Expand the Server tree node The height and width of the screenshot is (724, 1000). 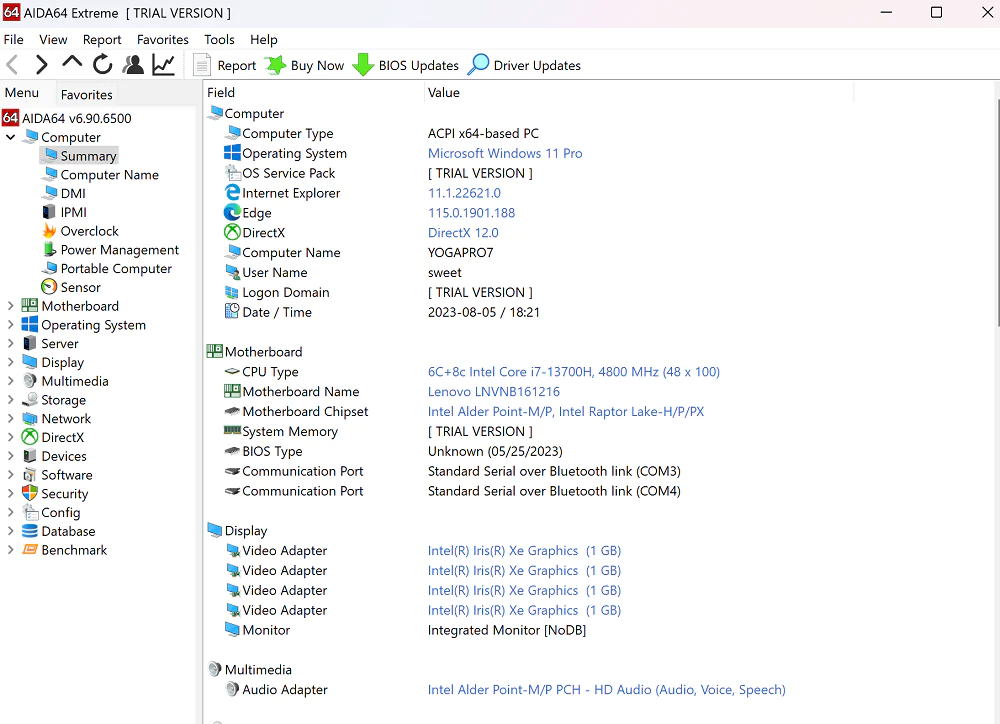coord(10,344)
